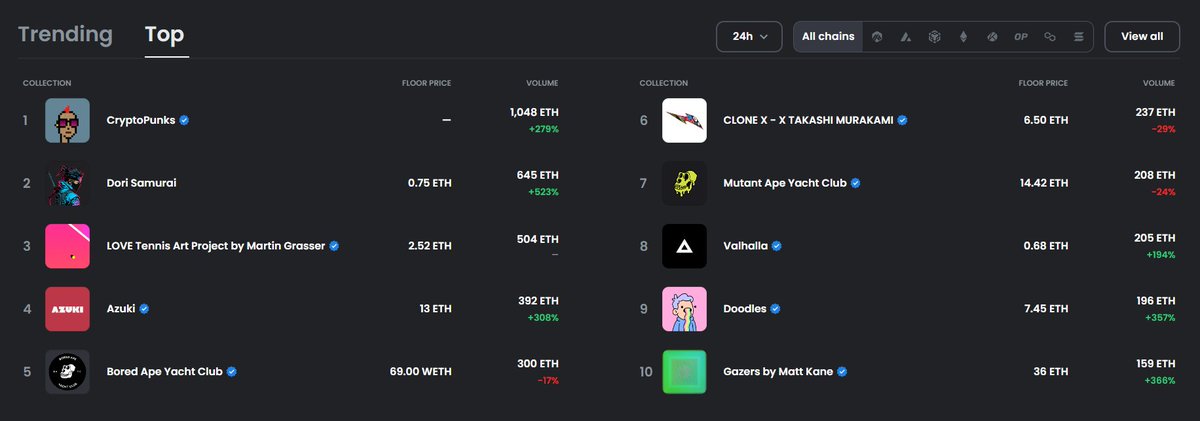The image size is (1200, 421).
Task: Open LOVE Tennis Art Project by Martin Grasser
Action: pos(216,246)
